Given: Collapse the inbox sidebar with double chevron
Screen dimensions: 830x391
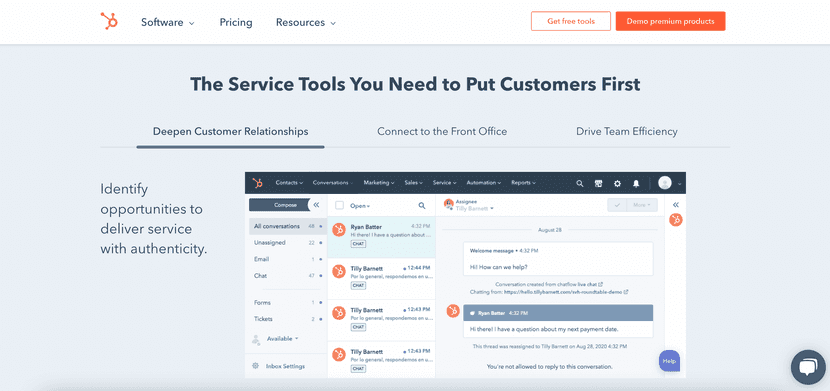Looking at the screenshot, I should click(316, 205).
